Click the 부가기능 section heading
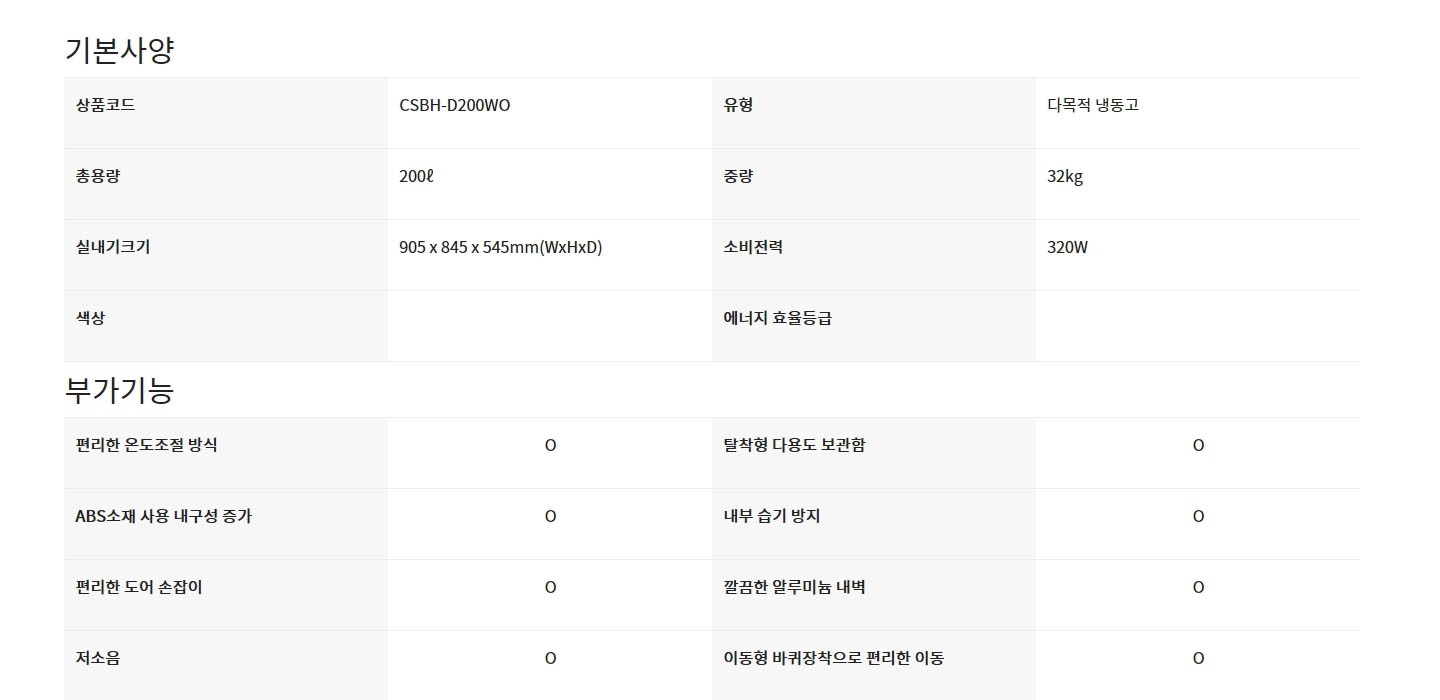The width and height of the screenshot is (1440, 700). coord(119,390)
